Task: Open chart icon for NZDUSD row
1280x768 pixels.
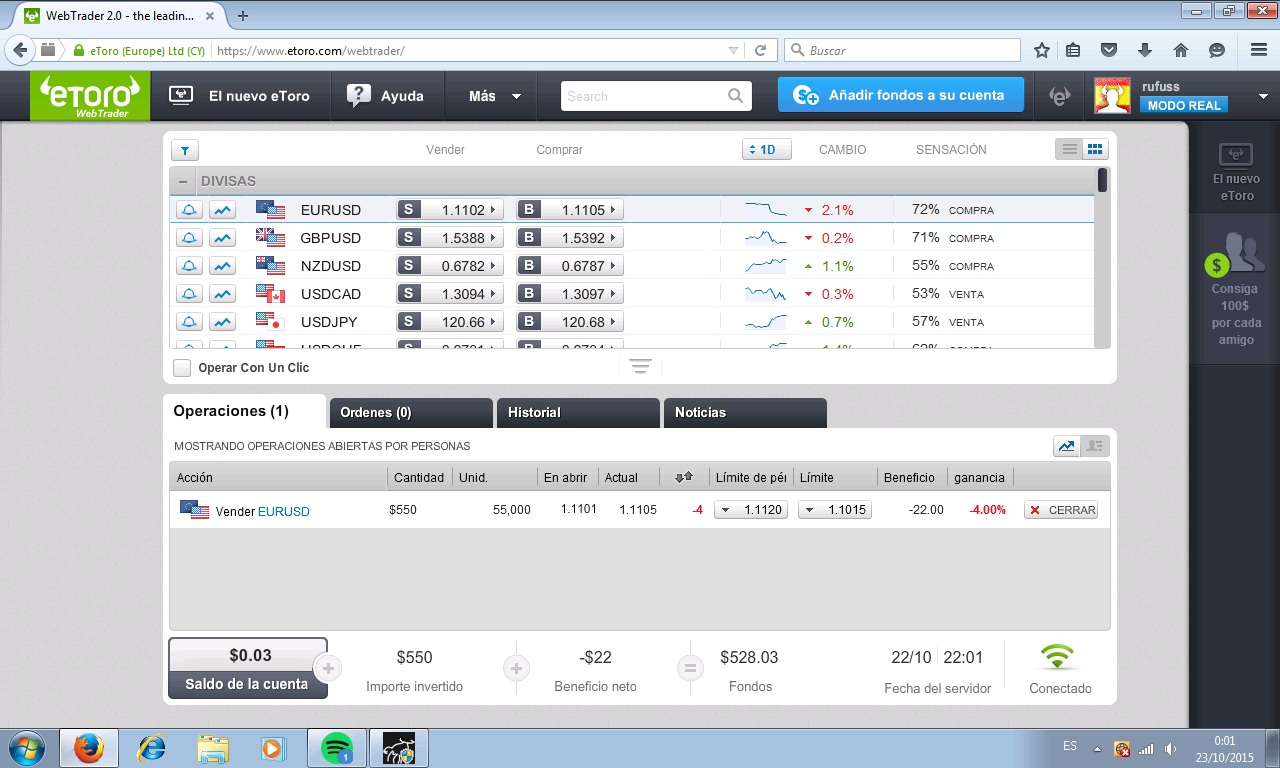Action: point(222,266)
